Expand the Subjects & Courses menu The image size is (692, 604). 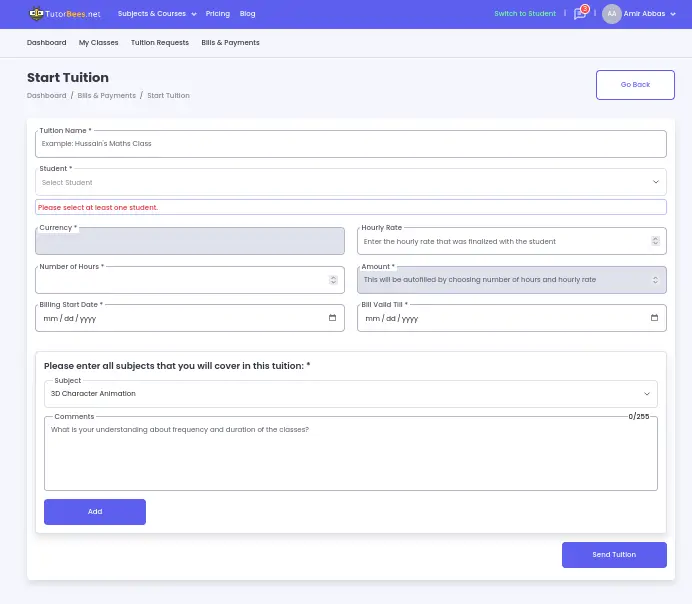pos(157,14)
